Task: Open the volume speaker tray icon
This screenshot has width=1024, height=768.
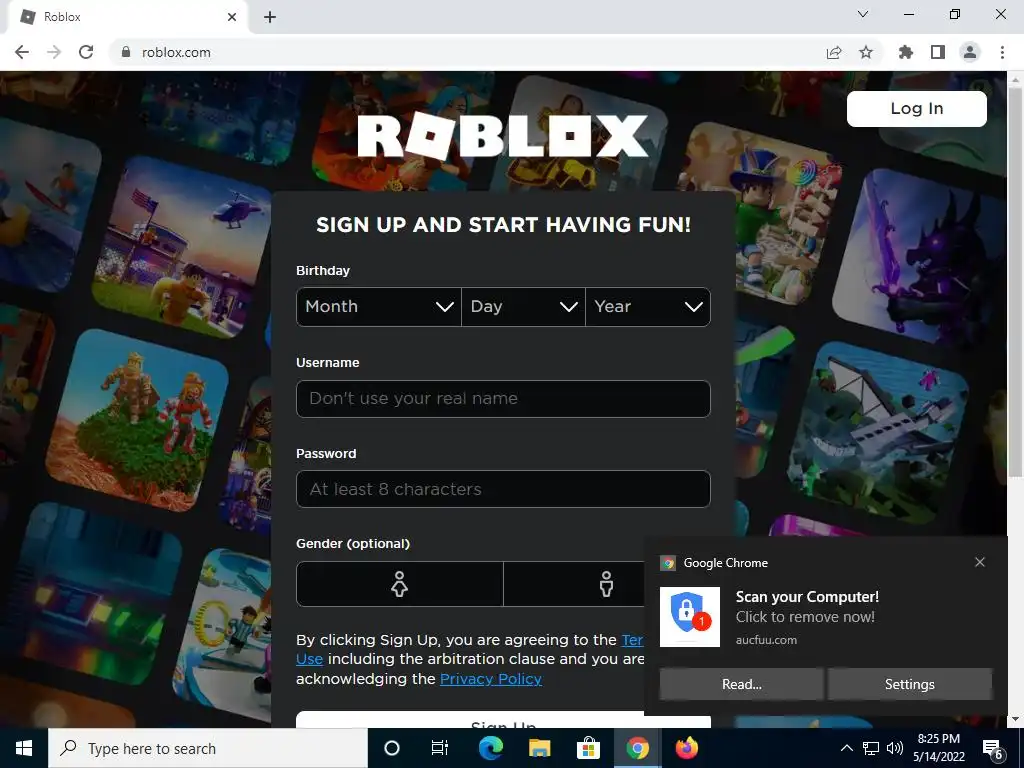Action: coord(895,748)
